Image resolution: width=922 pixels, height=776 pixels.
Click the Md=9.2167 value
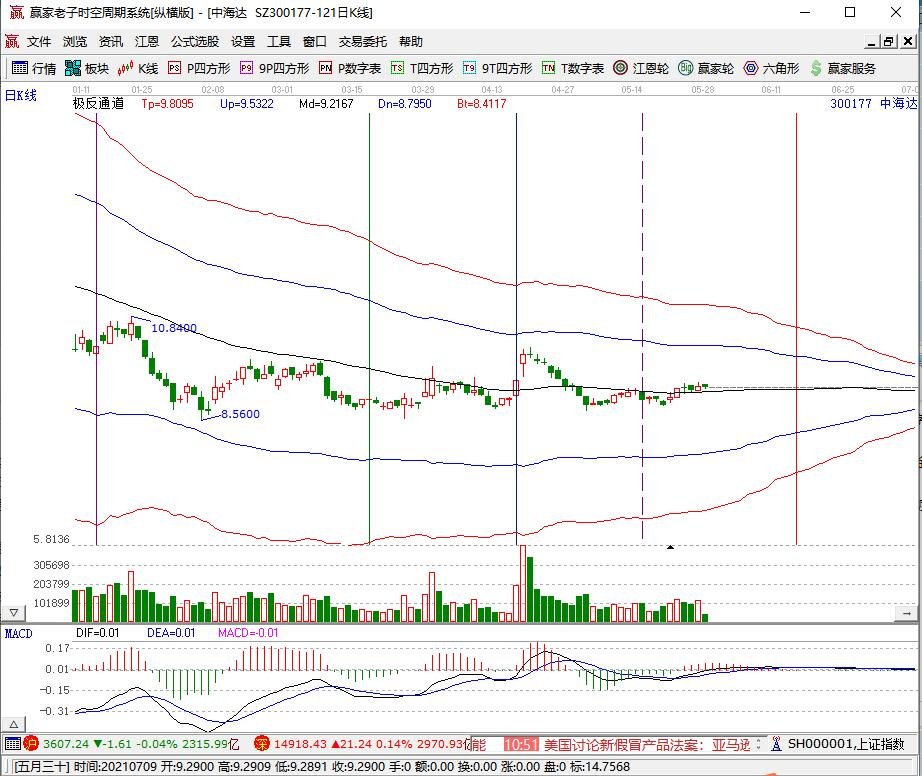point(326,103)
